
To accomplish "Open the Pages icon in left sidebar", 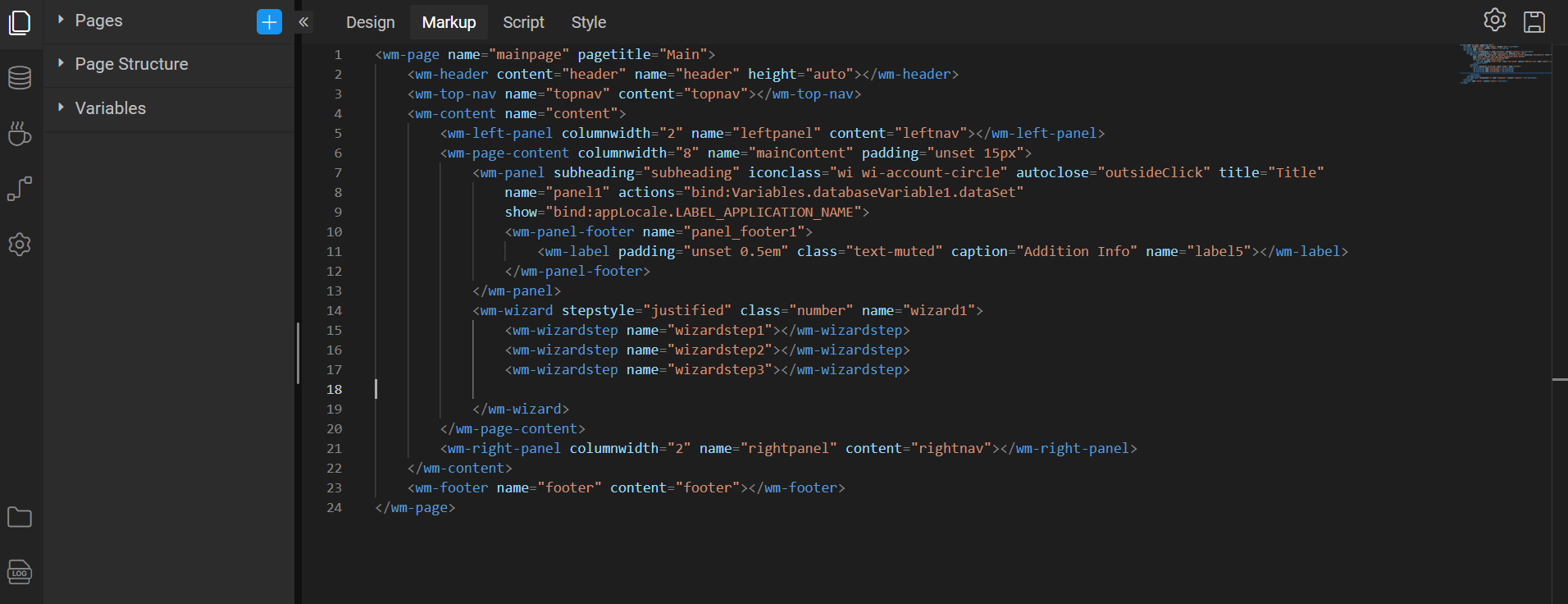I will (20, 22).
